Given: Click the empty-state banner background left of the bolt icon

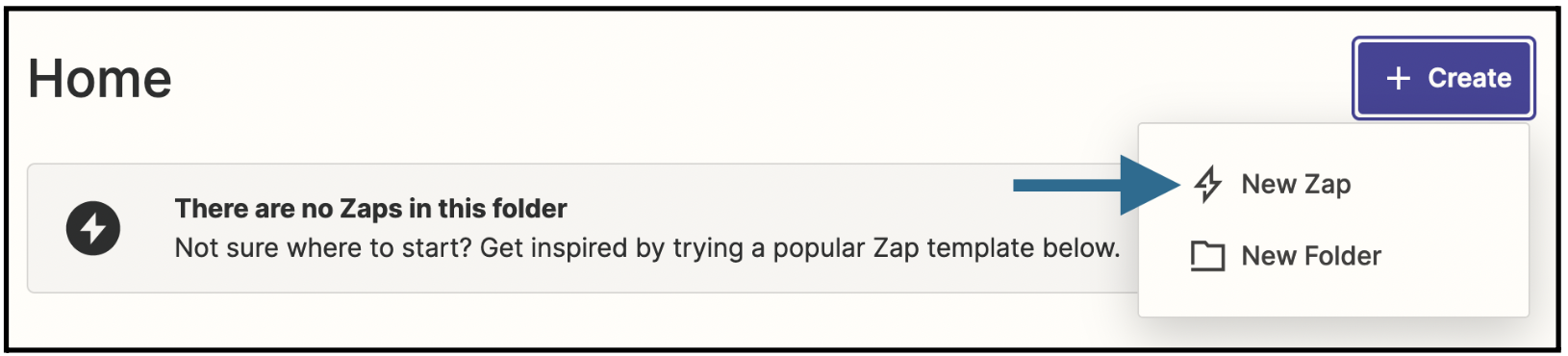Looking at the screenshot, I should coord(47,228).
